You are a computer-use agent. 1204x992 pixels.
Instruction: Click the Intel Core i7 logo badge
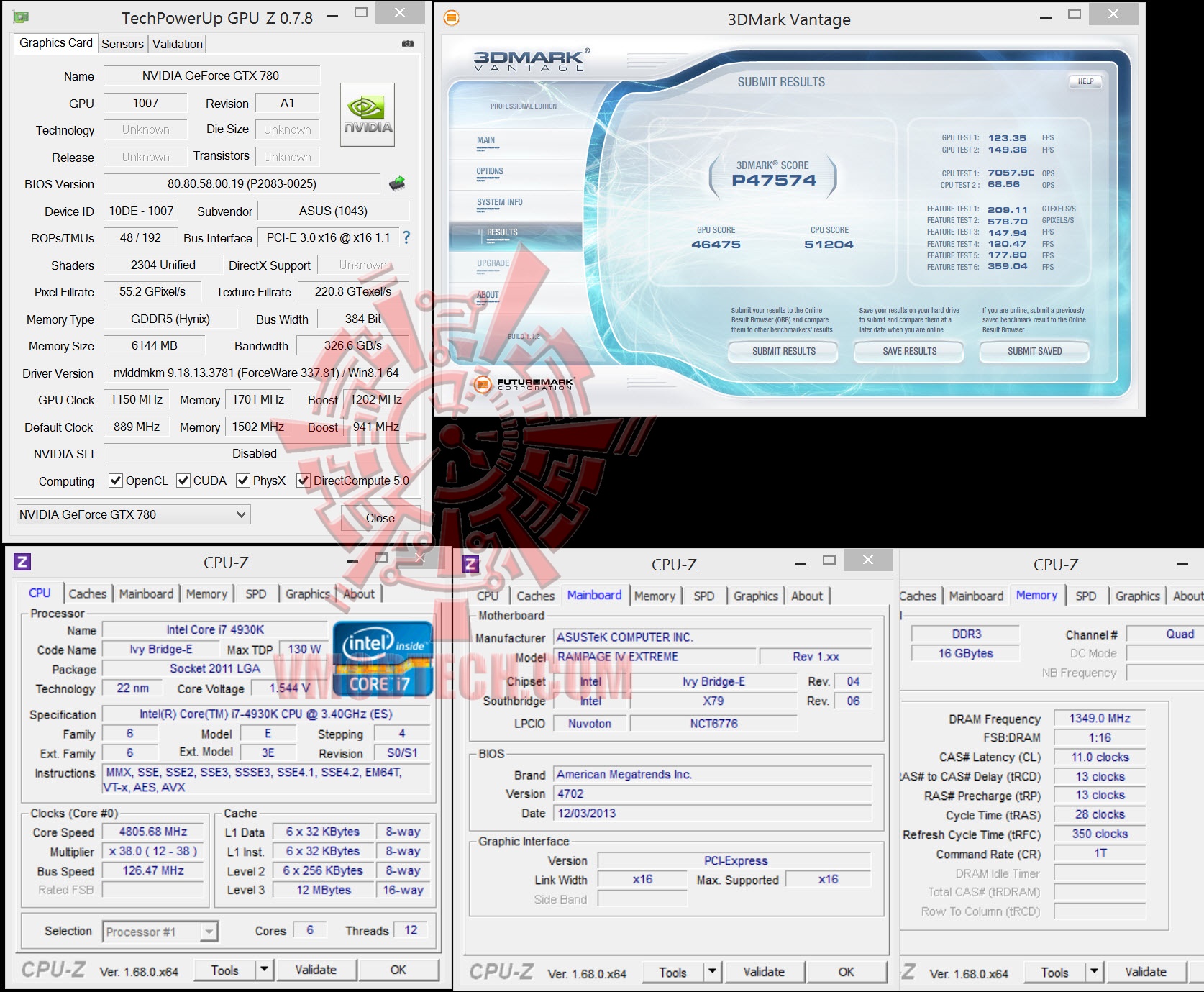click(383, 659)
